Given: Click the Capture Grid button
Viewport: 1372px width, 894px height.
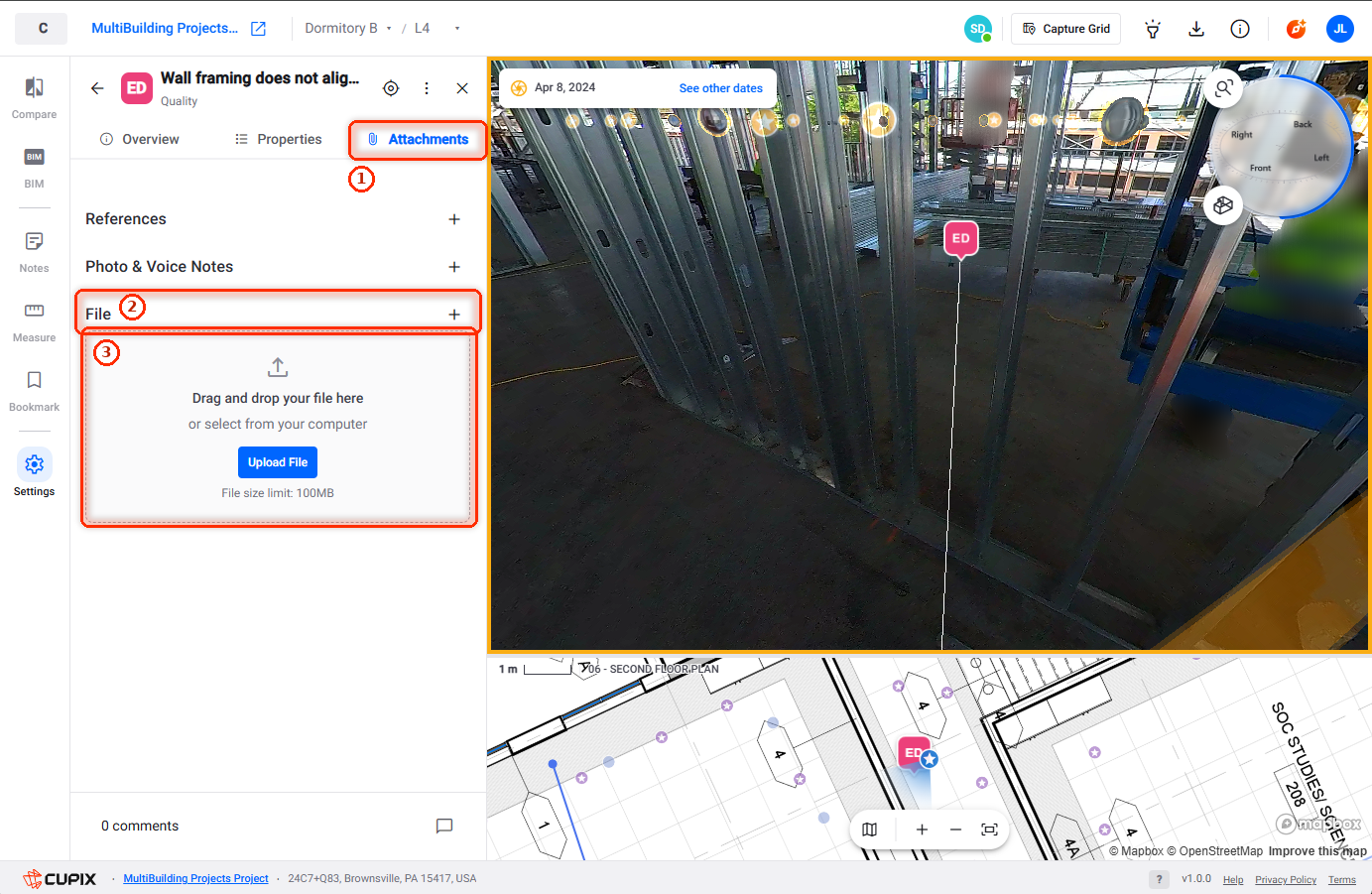Looking at the screenshot, I should 1065,29.
